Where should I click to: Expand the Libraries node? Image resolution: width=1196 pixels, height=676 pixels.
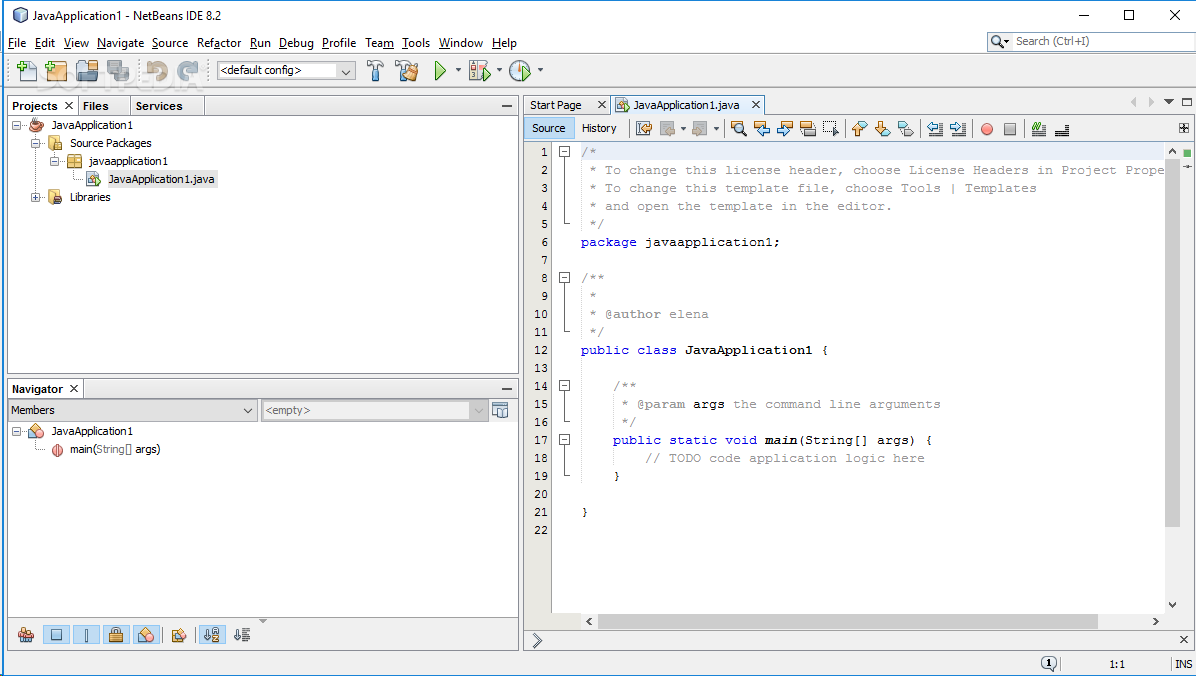36,198
